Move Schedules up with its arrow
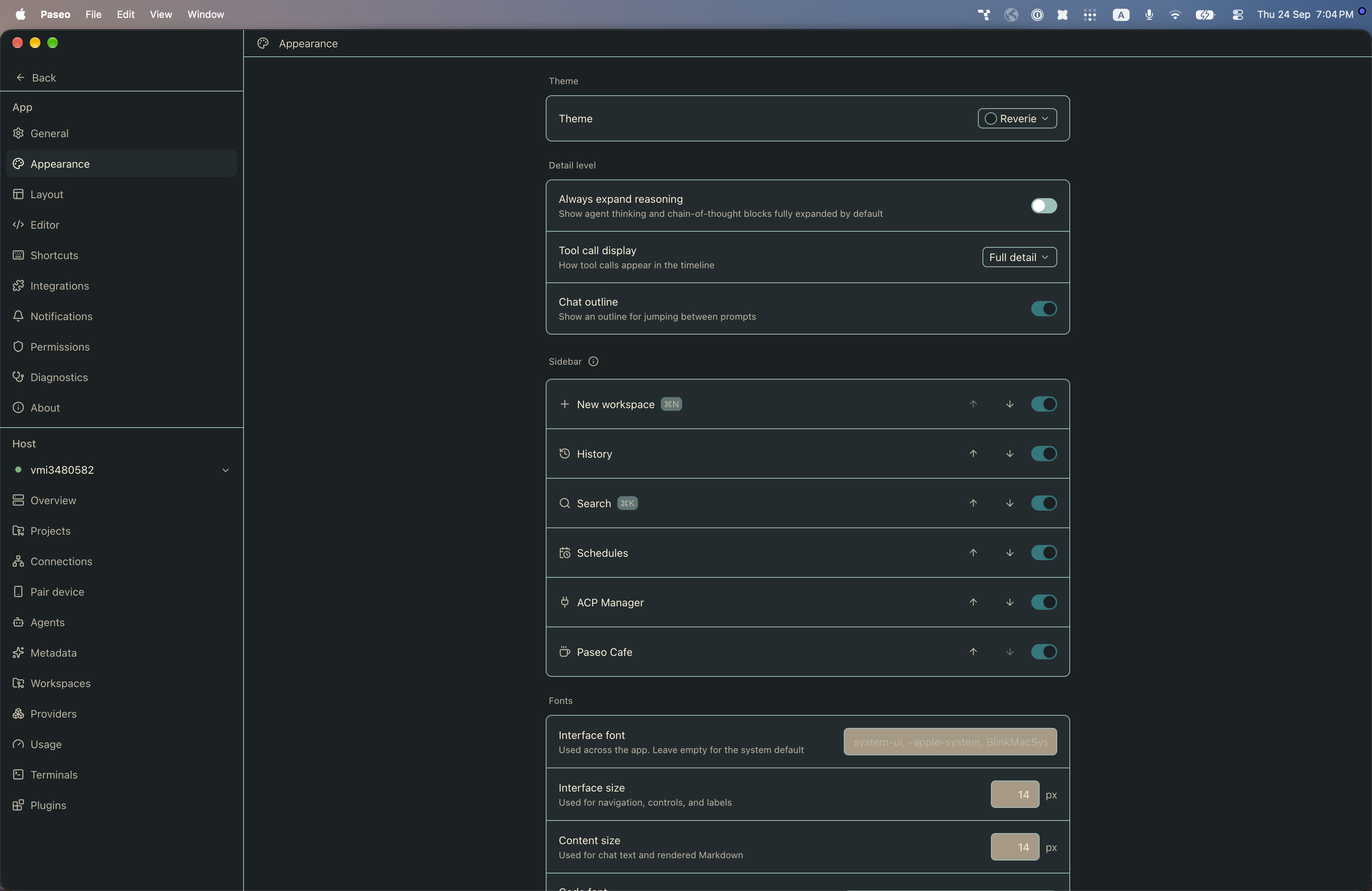Image resolution: width=1372 pixels, height=891 pixels. coord(973,553)
